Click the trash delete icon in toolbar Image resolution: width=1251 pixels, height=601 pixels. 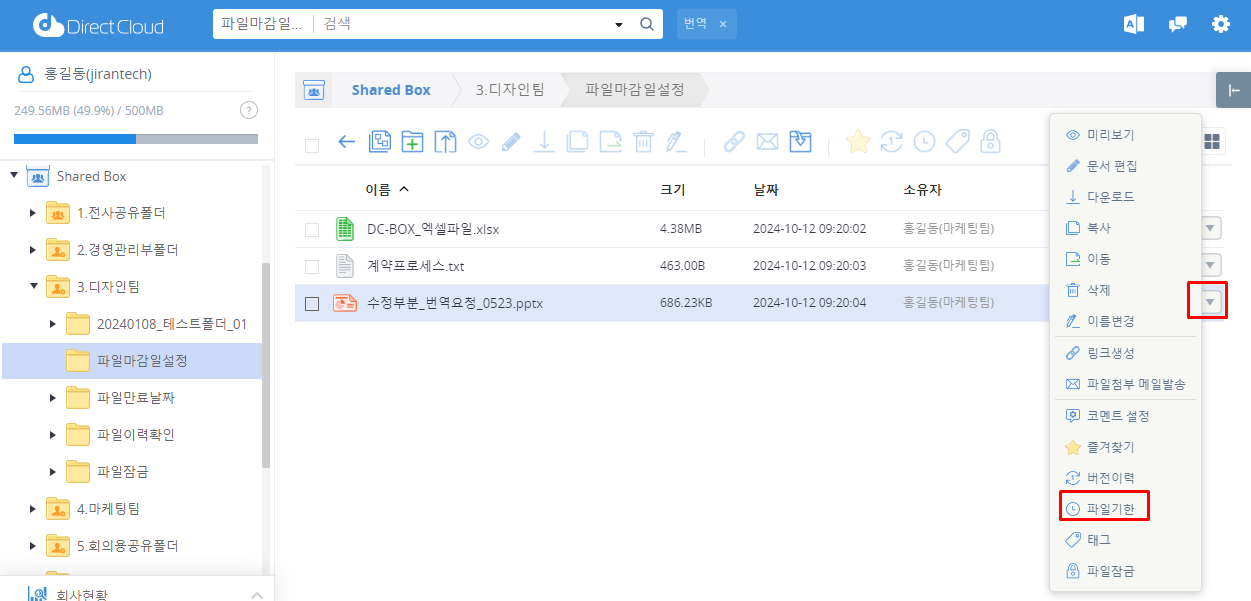(644, 142)
